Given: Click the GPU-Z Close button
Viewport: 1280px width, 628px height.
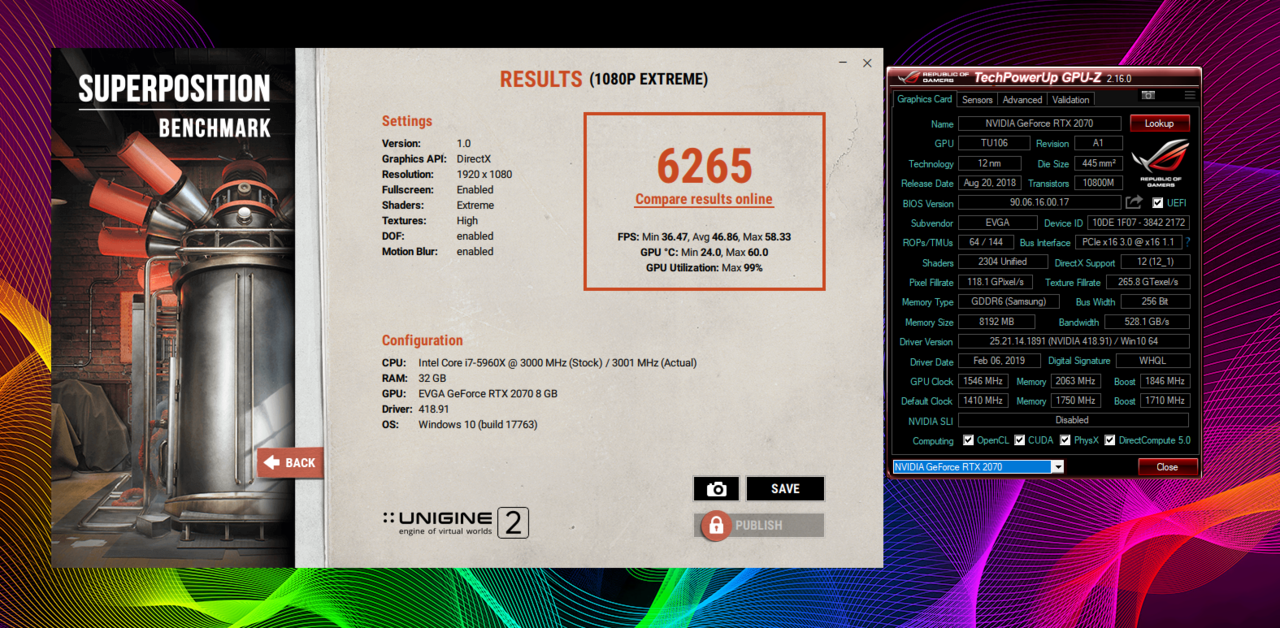Looking at the screenshot, I should pyautogui.click(x=1167, y=467).
